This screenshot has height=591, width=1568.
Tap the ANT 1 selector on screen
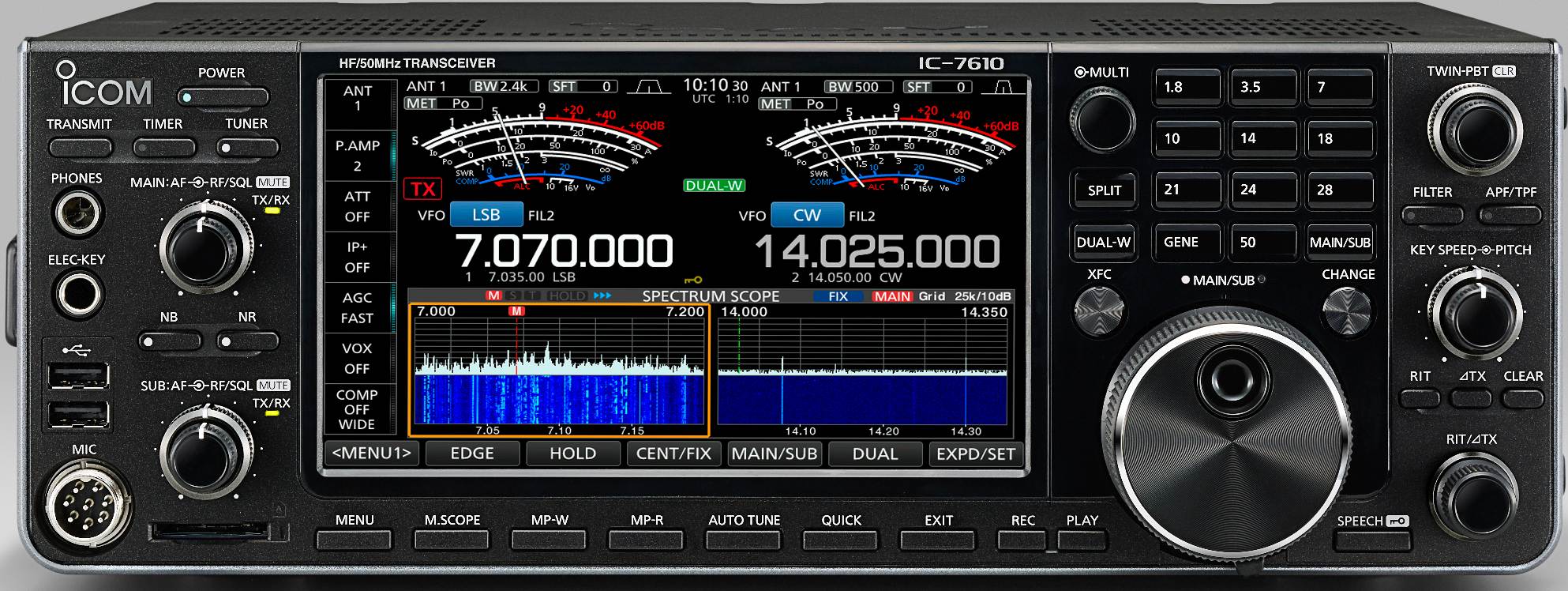[x=358, y=99]
